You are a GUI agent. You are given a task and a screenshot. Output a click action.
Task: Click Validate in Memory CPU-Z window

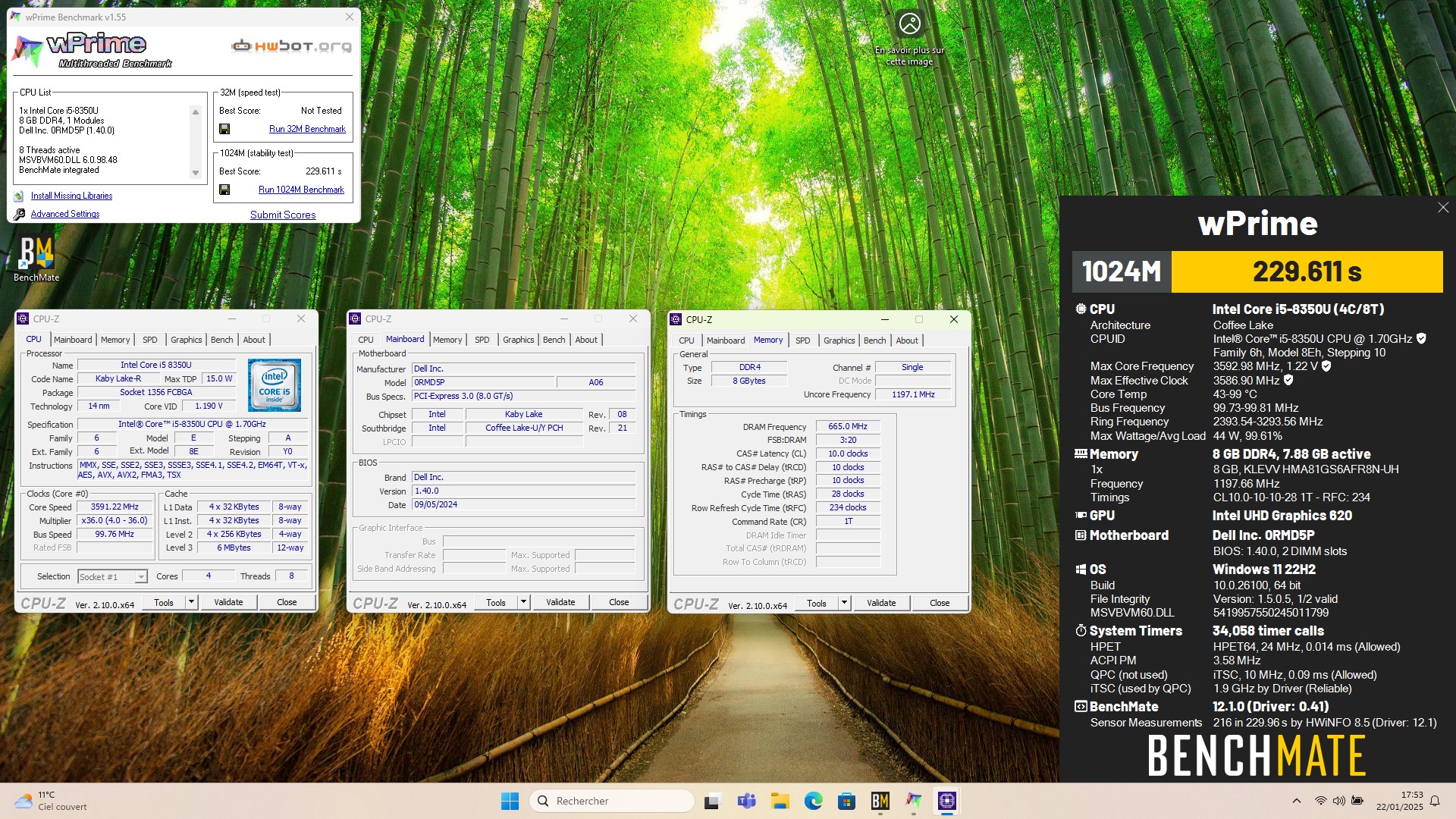pos(881,603)
